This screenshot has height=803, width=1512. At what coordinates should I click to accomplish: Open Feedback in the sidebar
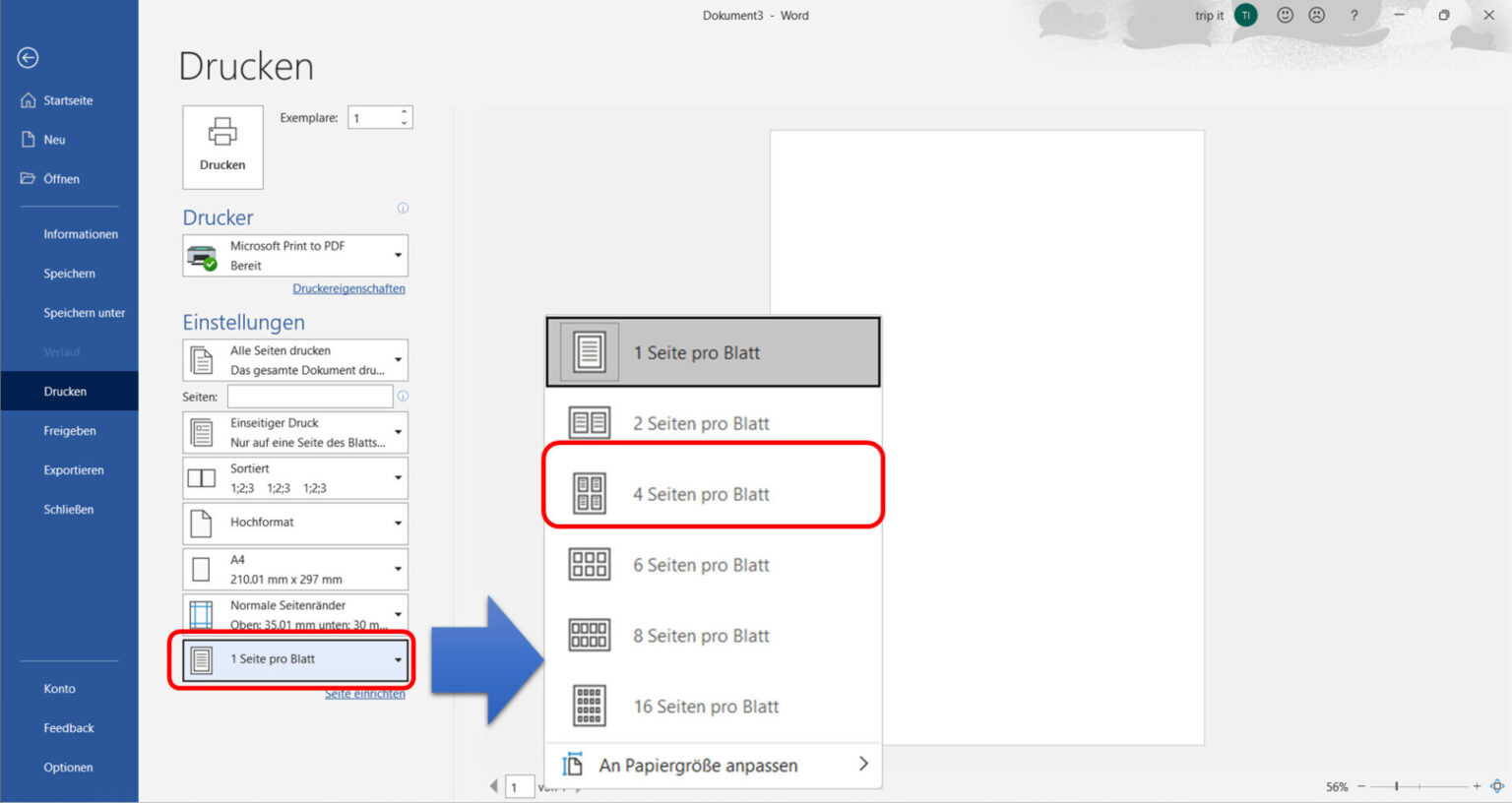[x=69, y=728]
